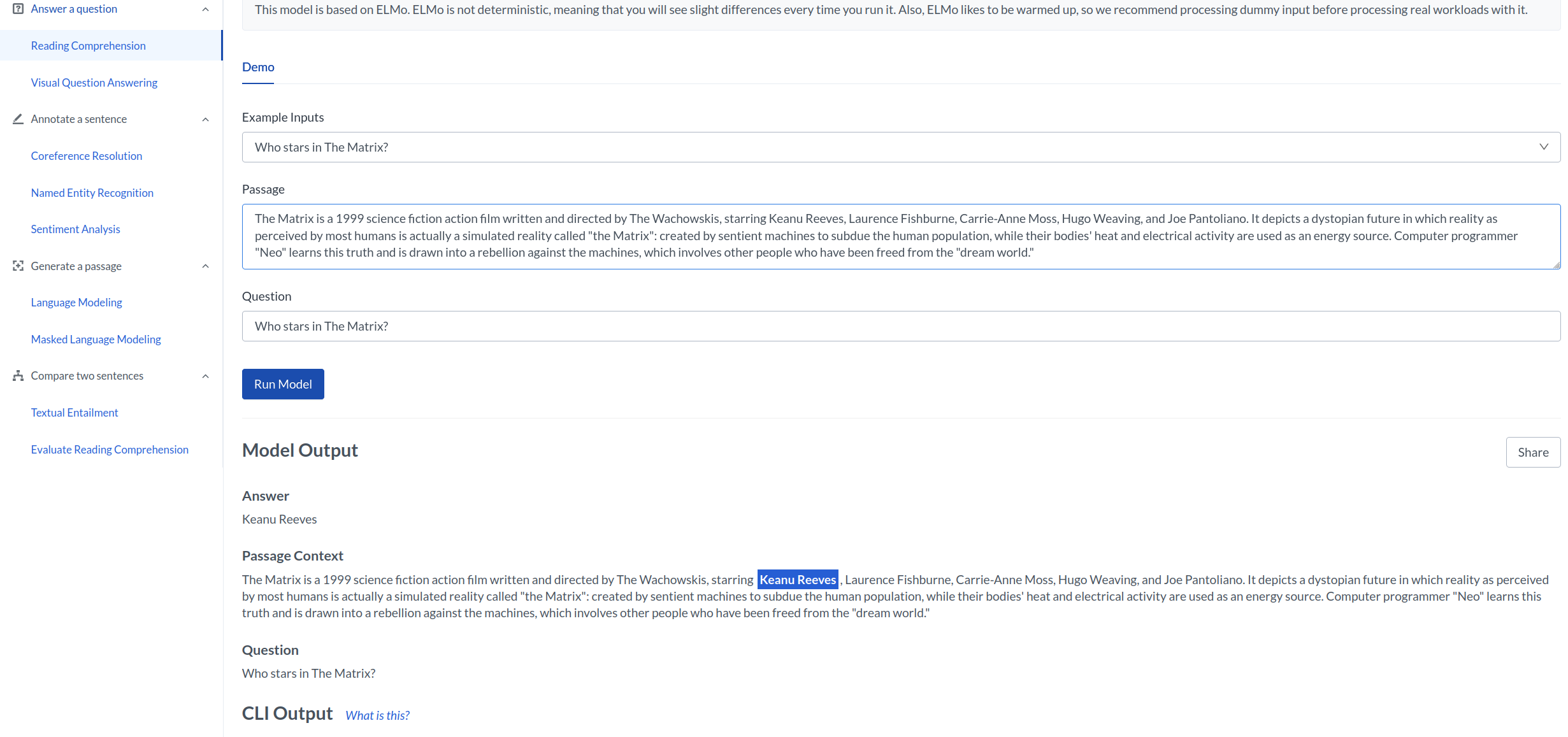Click the CLI Output heading

coord(287,713)
